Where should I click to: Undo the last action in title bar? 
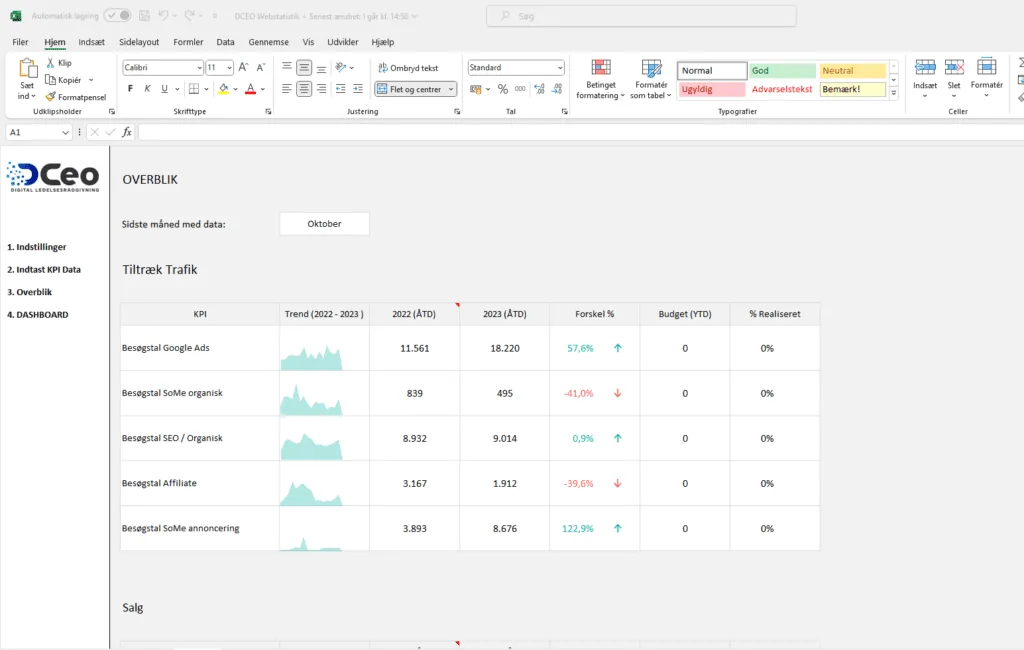163,16
